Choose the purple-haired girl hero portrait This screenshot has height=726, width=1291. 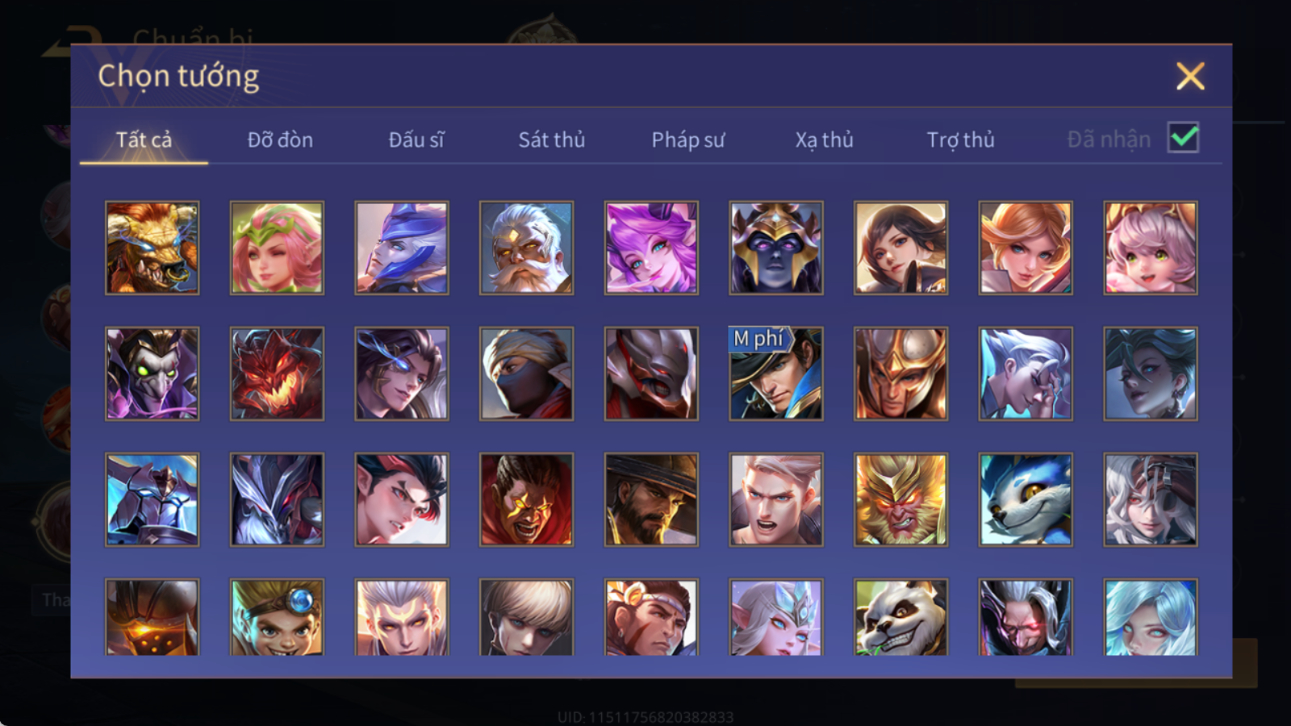coord(651,248)
